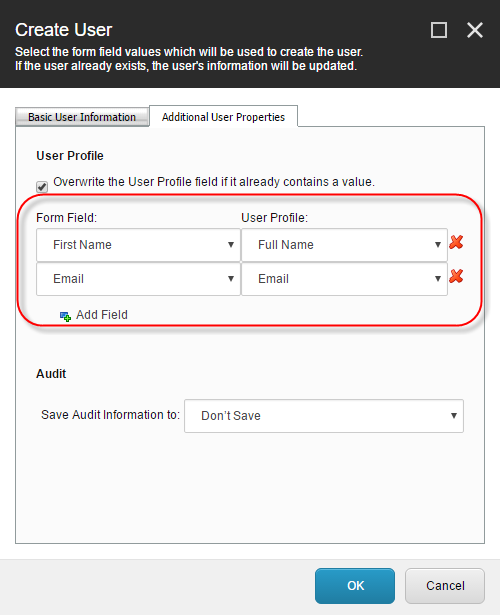Click the arrow on First Name dropdown
Screen dimensions: 500x615
231,245
